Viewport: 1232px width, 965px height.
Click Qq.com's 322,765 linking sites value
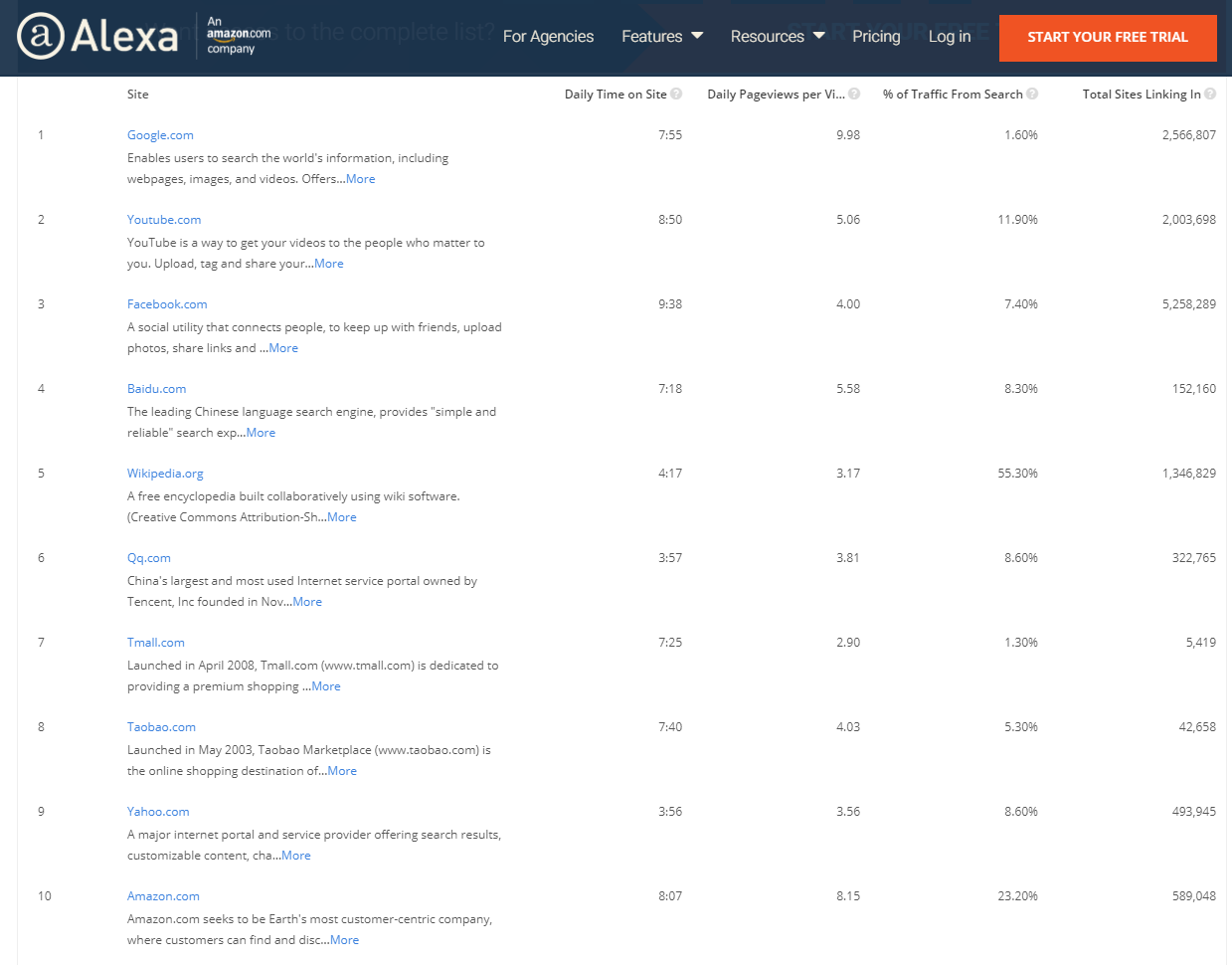point(1194,558)
